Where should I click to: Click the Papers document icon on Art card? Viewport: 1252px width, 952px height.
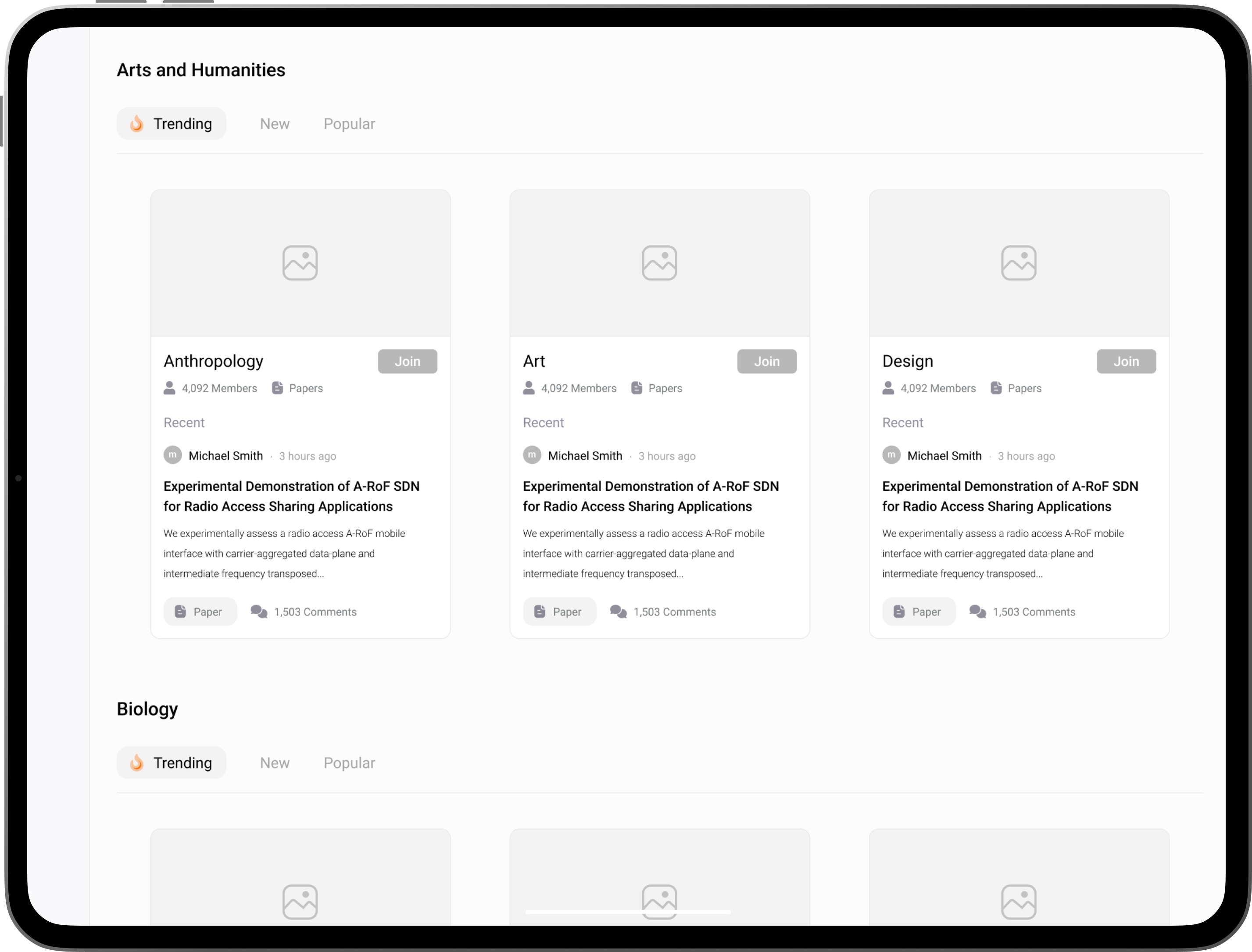(637, 388)
